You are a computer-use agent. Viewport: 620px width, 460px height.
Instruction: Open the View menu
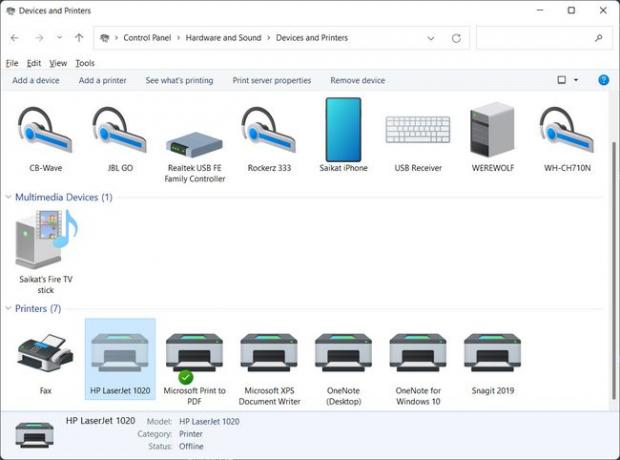point(58,63)
